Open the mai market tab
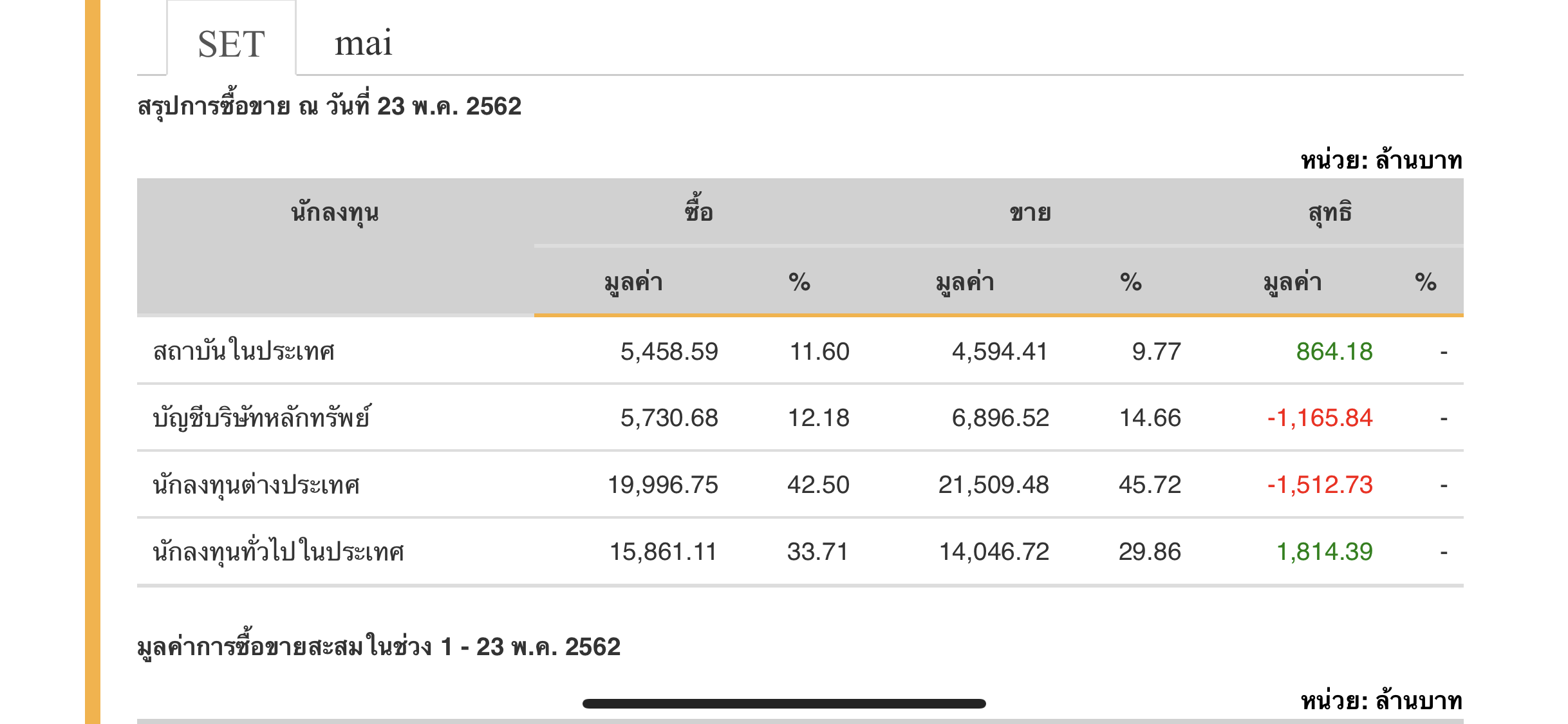The width and height of the screenshot is (1568, 724). click(363, 44)
